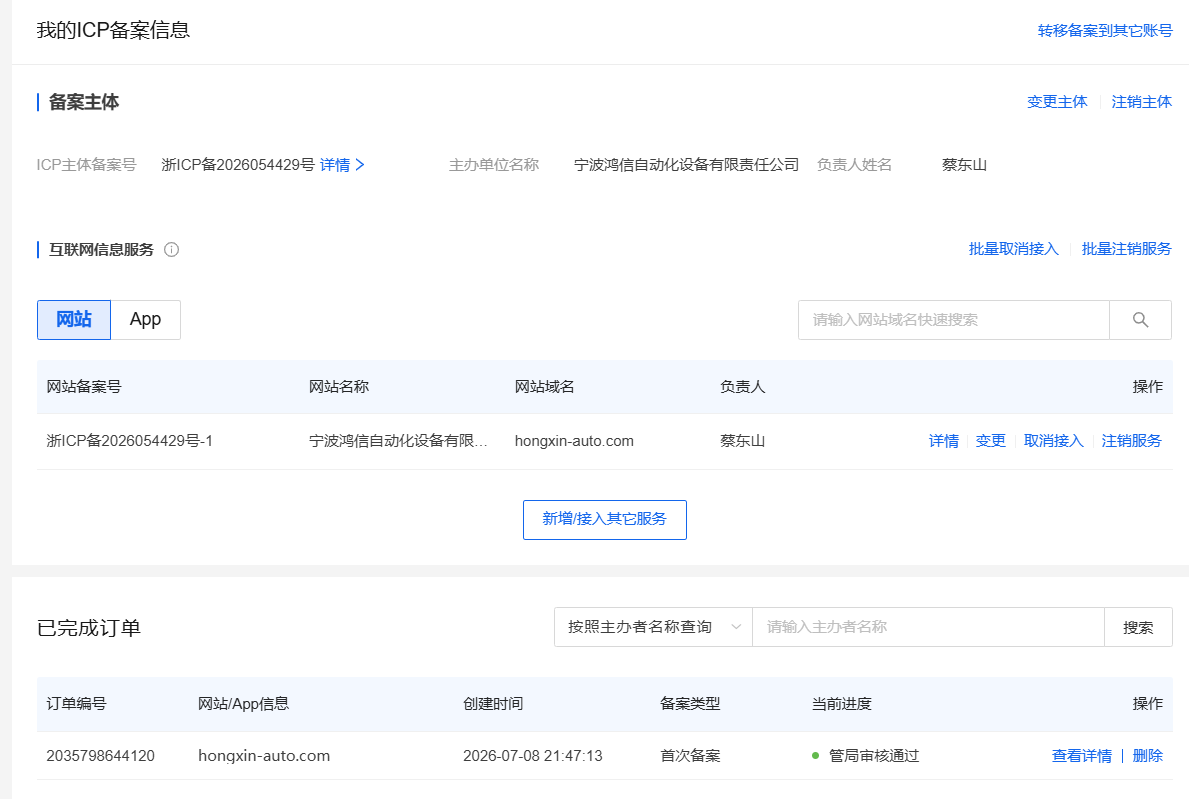
Task: Click 转移备案到其它账号 link
Action: pyautogui.click(x=1105, y=30)
